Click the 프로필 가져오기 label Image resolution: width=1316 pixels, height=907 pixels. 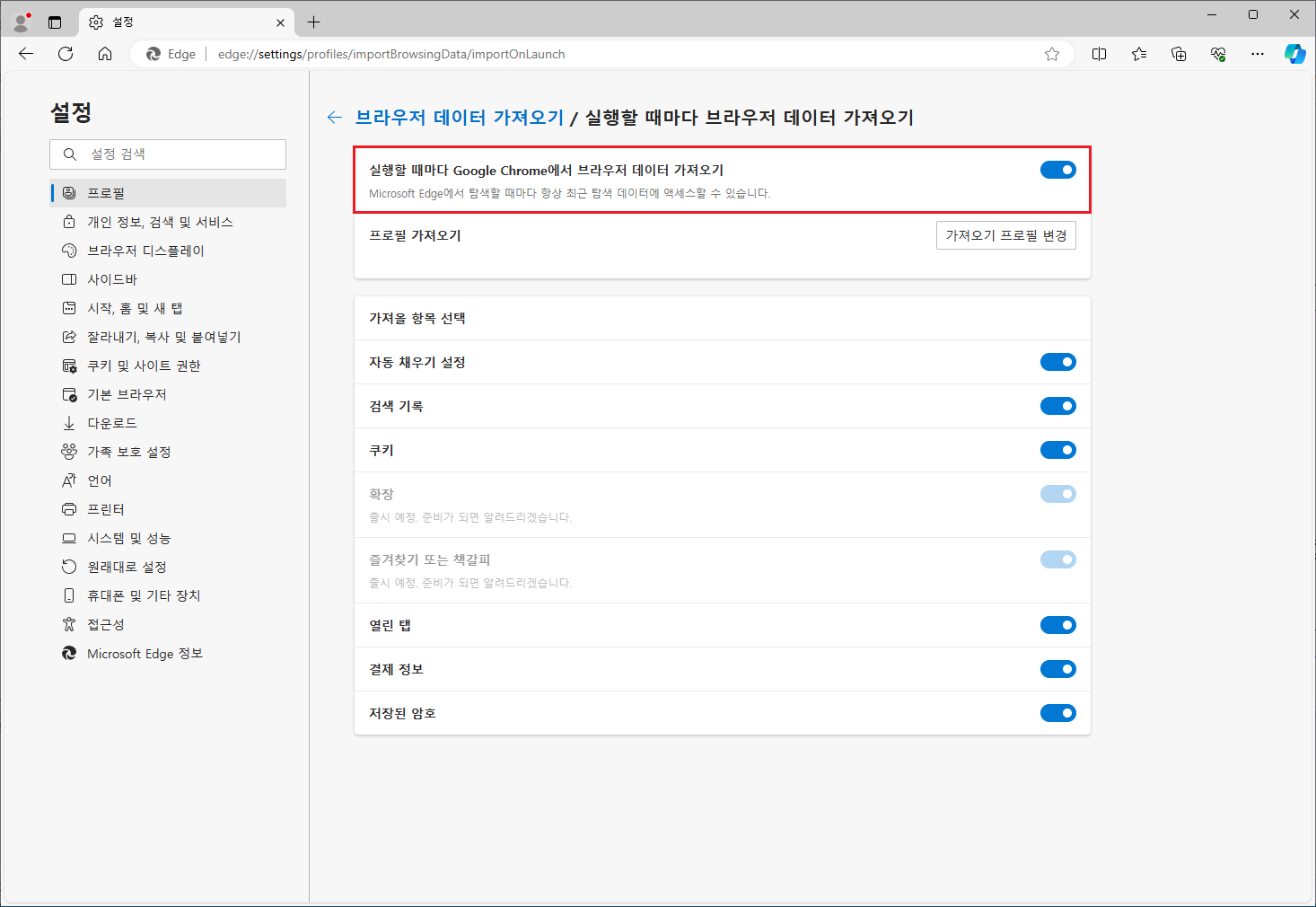click(415, 235)
